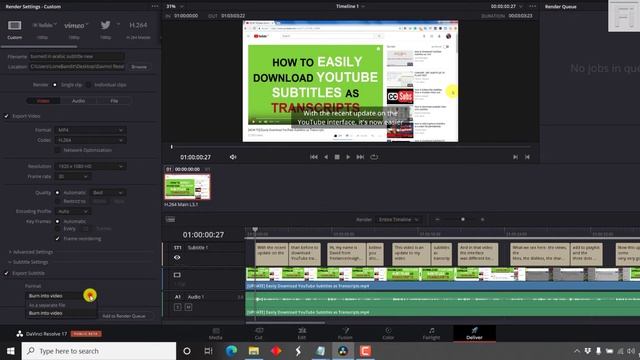The image size is (640, 360).
Task: Open the Resolution dropdown
Action: pyautogui.click(x=90, y=167)
